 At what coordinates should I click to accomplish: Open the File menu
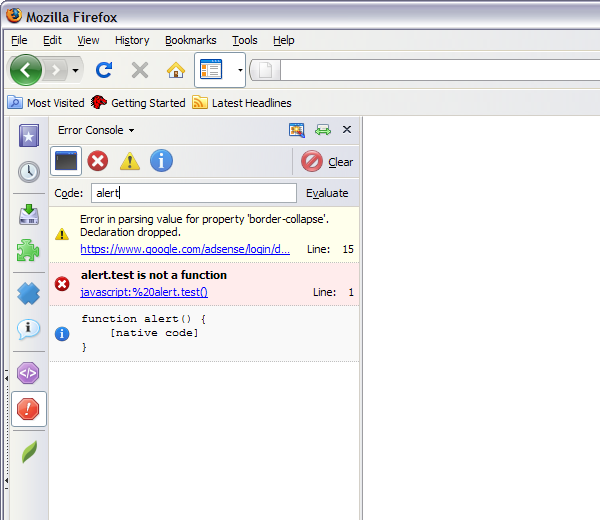coord(19,40)
